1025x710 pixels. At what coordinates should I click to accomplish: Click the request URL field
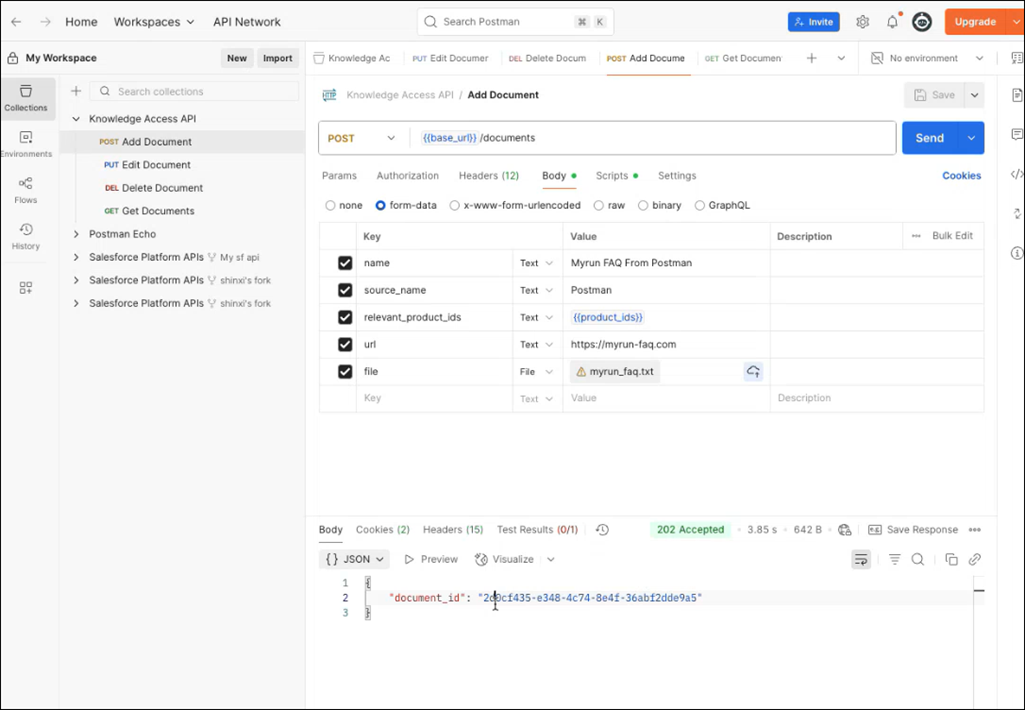point(654,138)
